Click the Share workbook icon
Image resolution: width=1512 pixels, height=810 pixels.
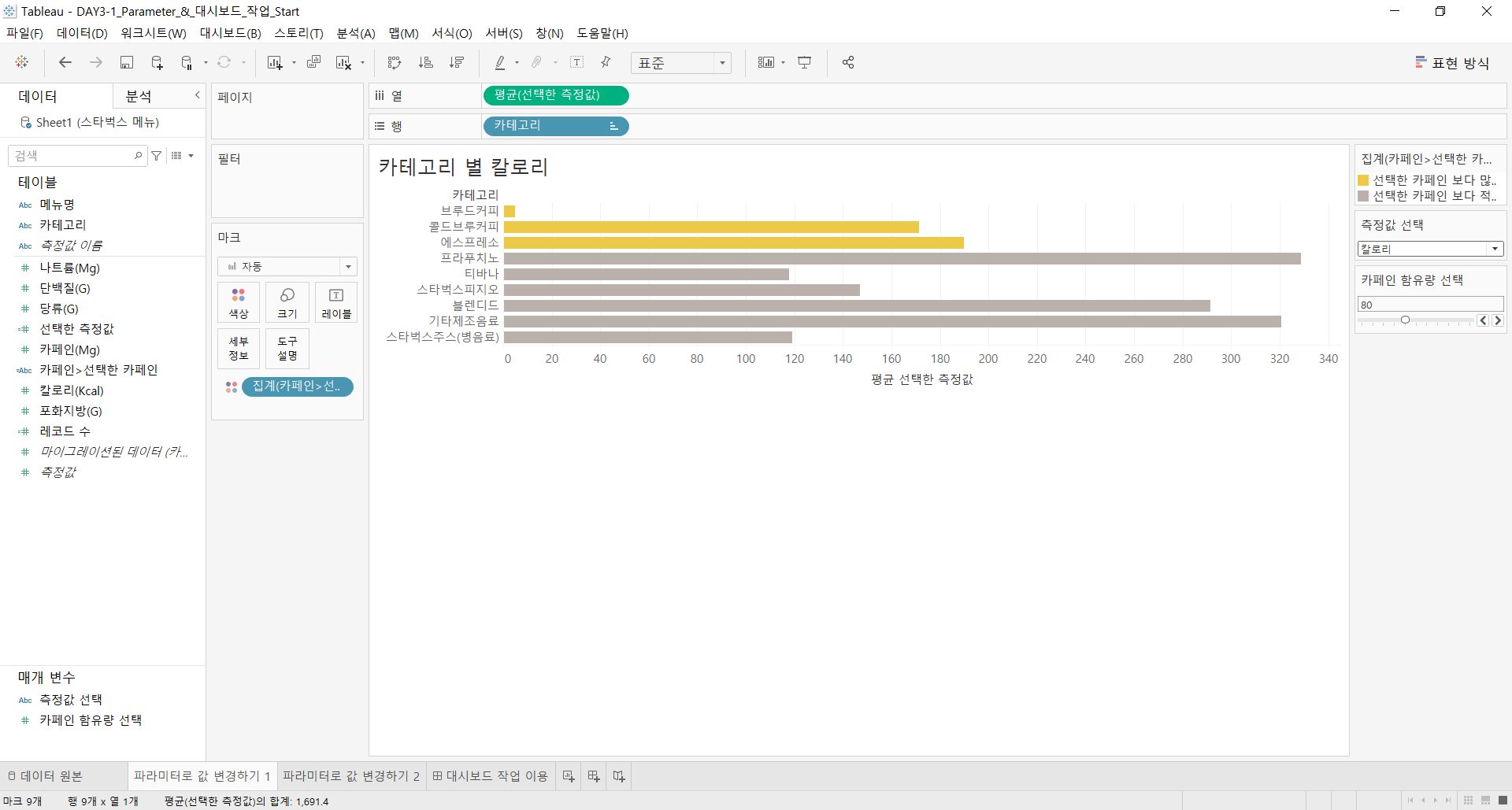[x=848, y=62]
